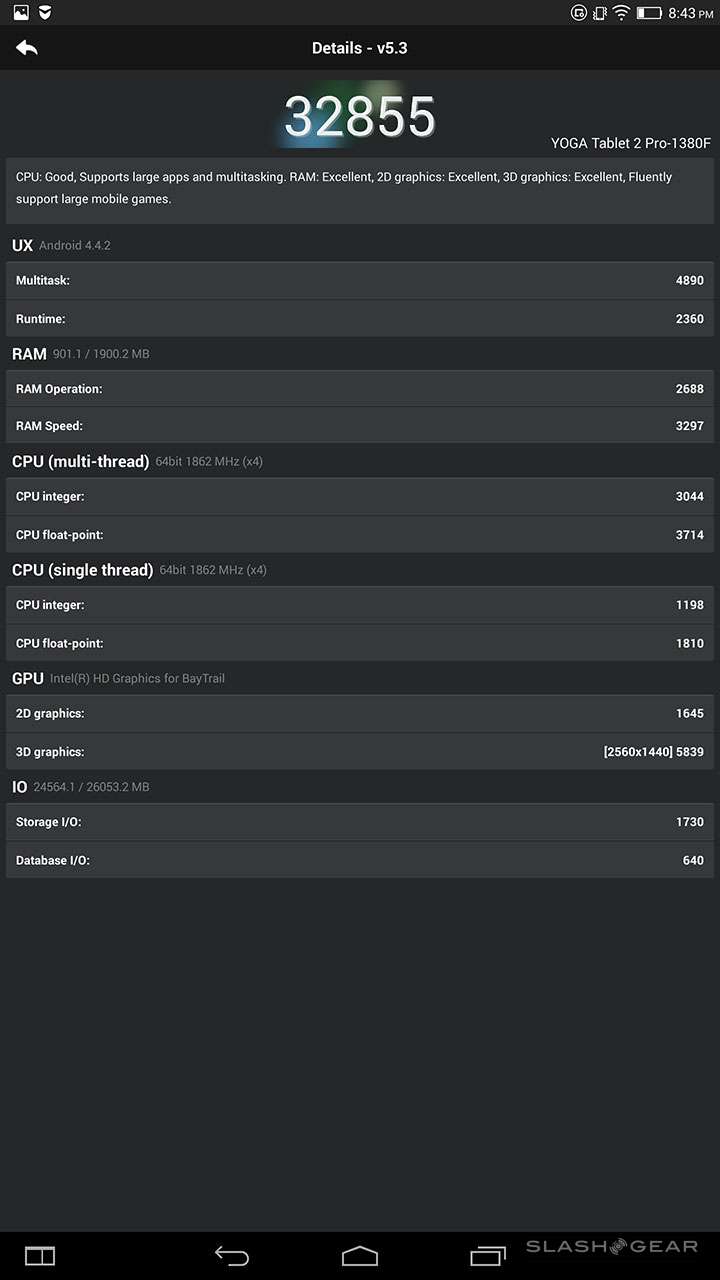Tap the RAM Speed result row
The width and height of the screenshot is (720, 1280).
click(x=360, y=426)
